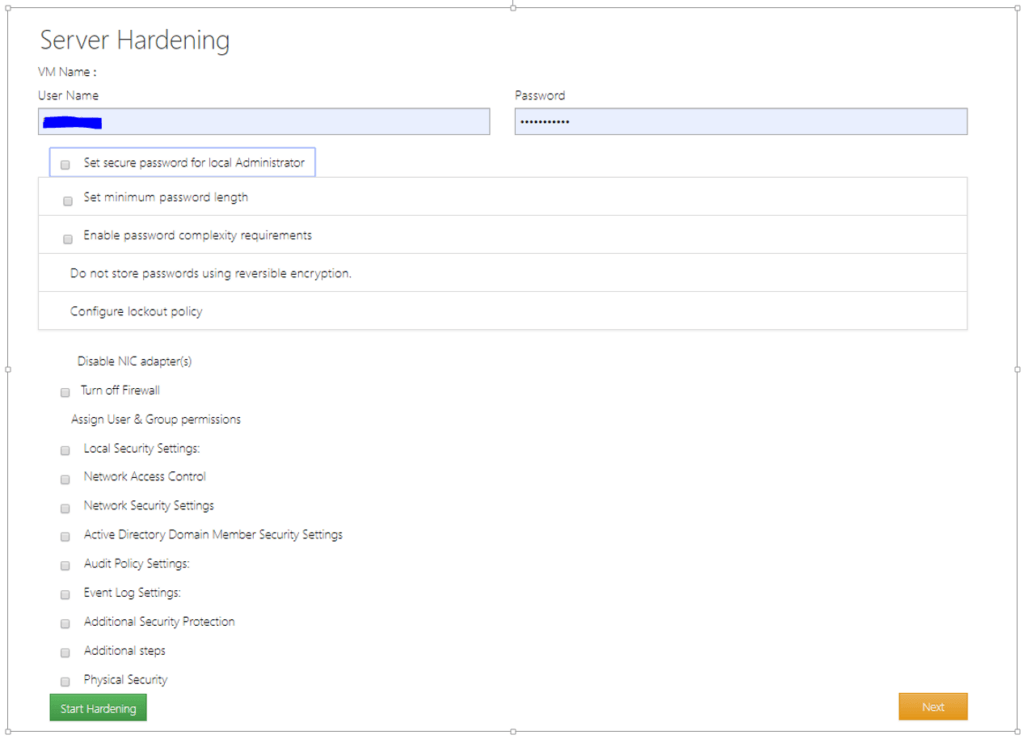The image size is (1024, 739).
Task: Enable password complexity requirements checkbox
Action: [67, 239]
